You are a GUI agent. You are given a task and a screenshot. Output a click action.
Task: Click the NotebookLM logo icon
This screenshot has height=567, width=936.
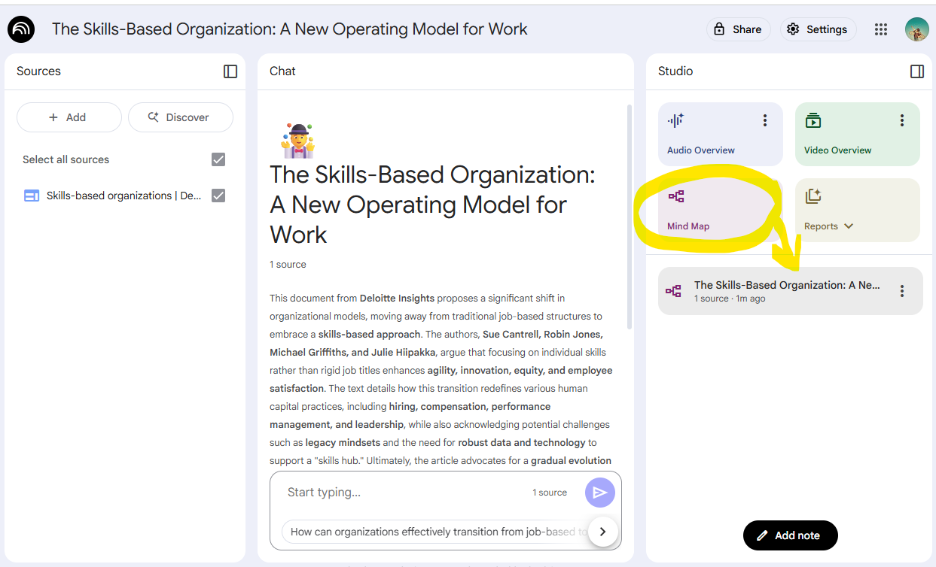point(21,29)
